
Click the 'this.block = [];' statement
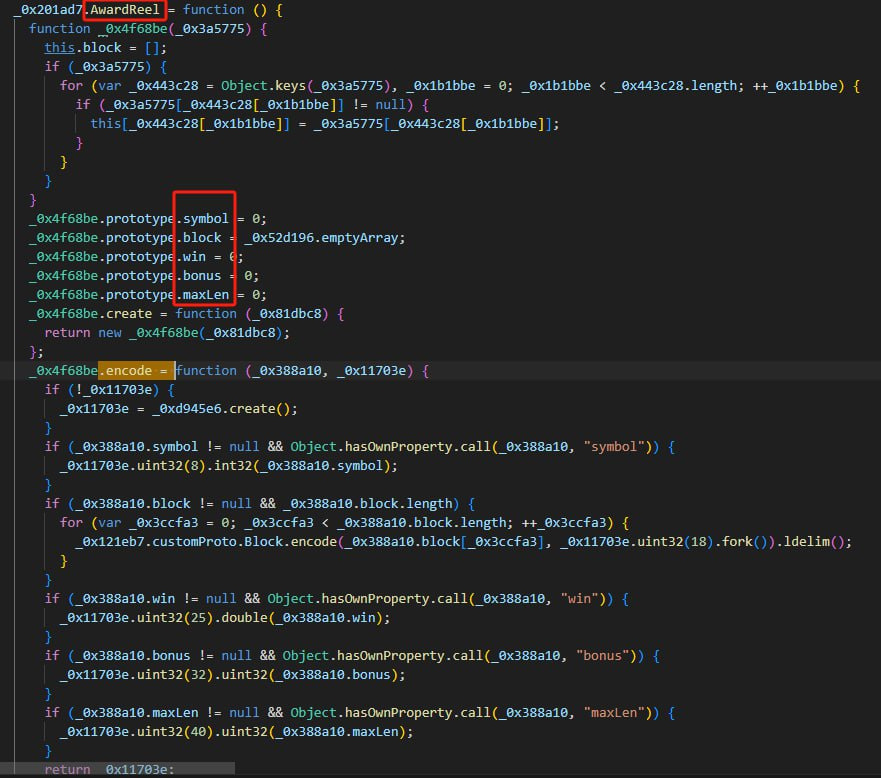coord(106,48)
